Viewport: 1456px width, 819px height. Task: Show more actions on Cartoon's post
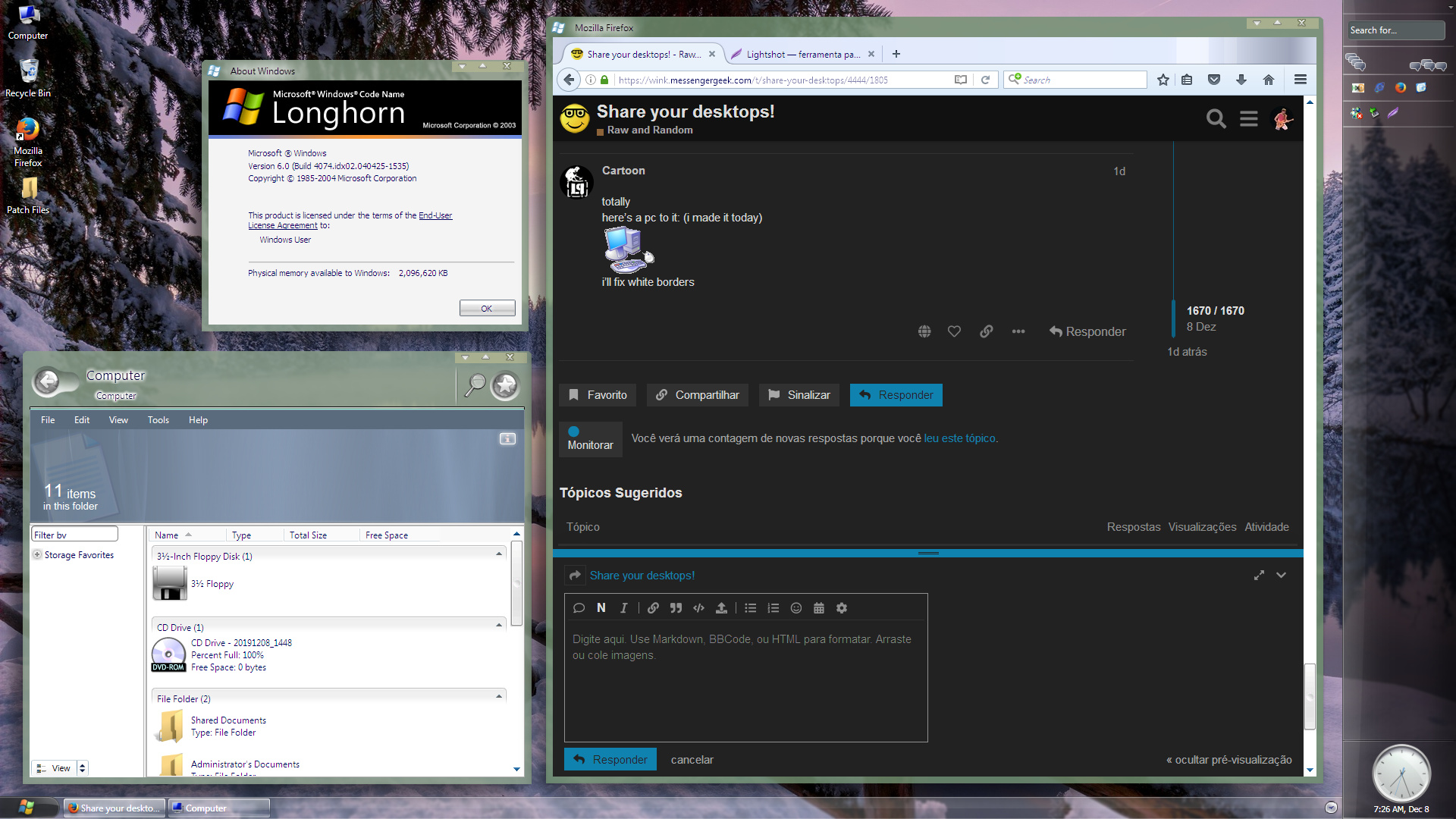pyautogui.click(x=1018, y=331)
